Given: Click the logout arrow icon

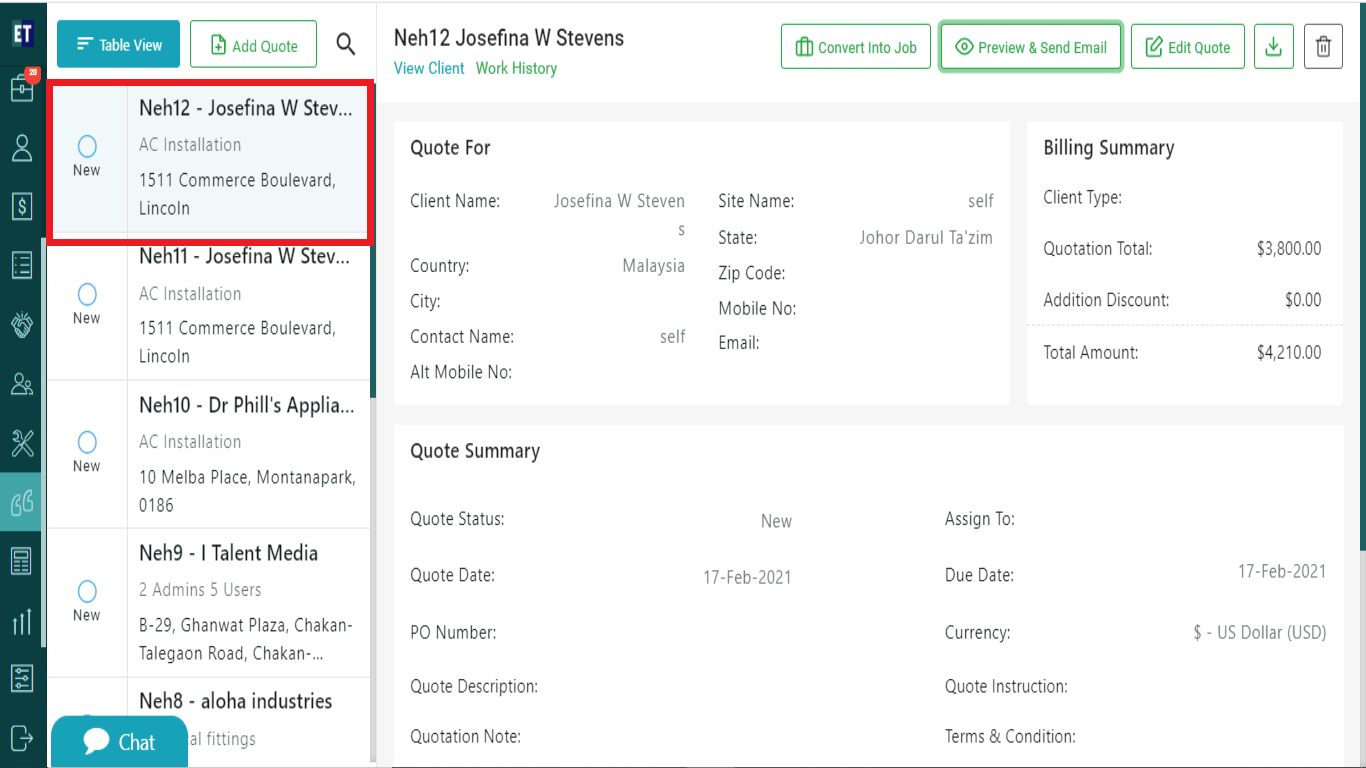Looking at the screenshot, I should [x=22, y=738].
